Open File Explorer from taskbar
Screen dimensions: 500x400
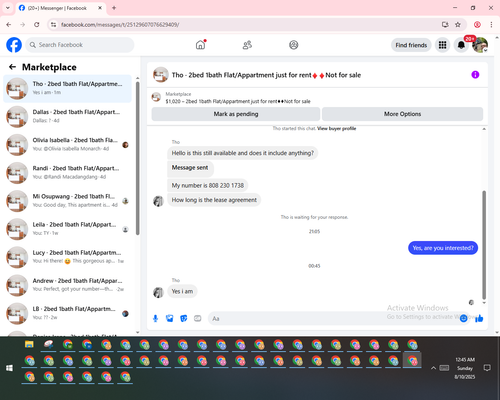(x=29, y=344)
